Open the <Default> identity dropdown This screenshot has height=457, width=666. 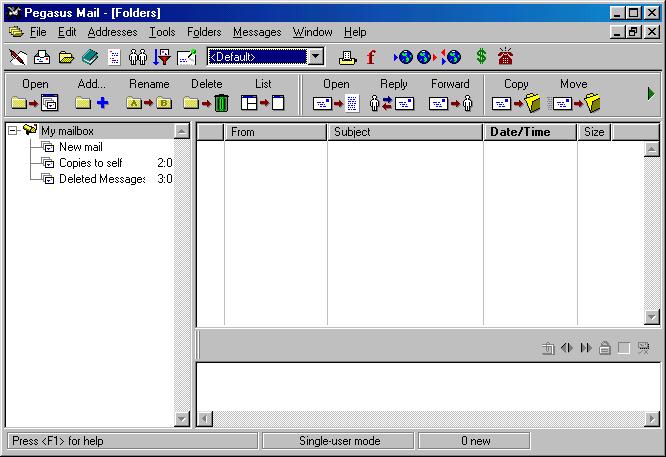pyautogui.click(x=316, y=57)
